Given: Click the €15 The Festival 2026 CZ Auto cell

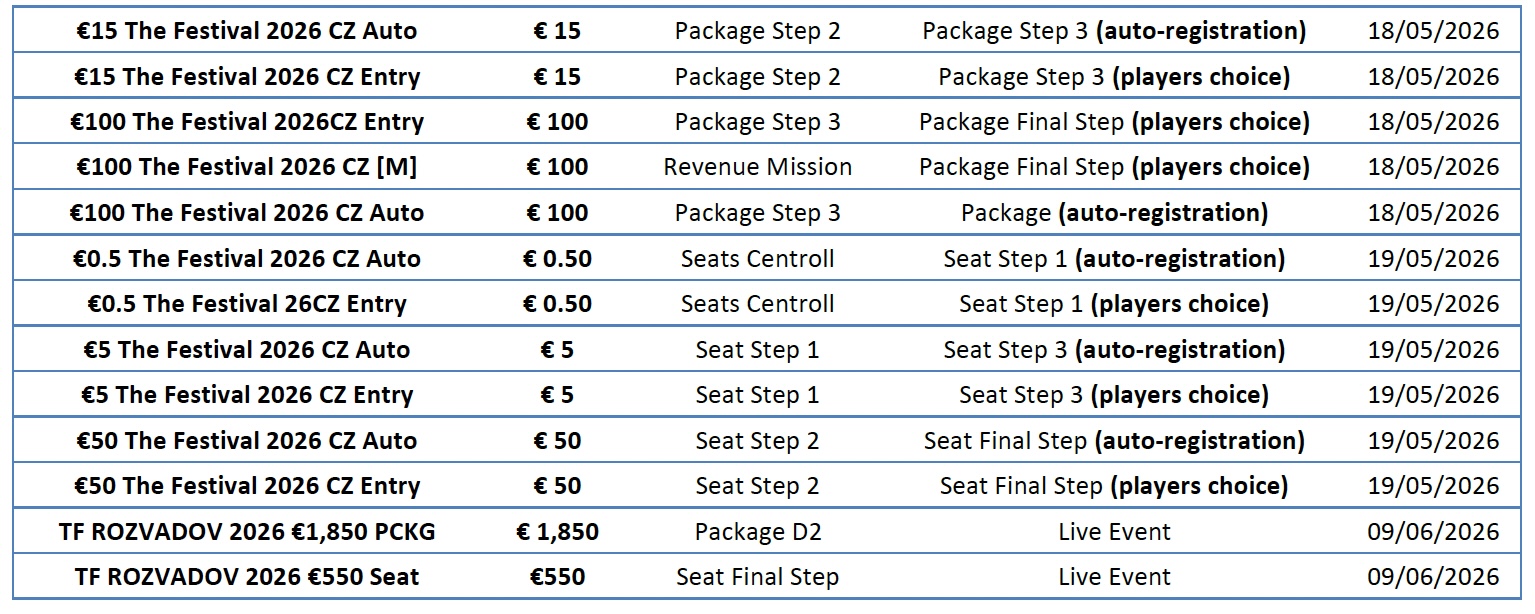Looking at the screenshot, I should tap(246, 31).
